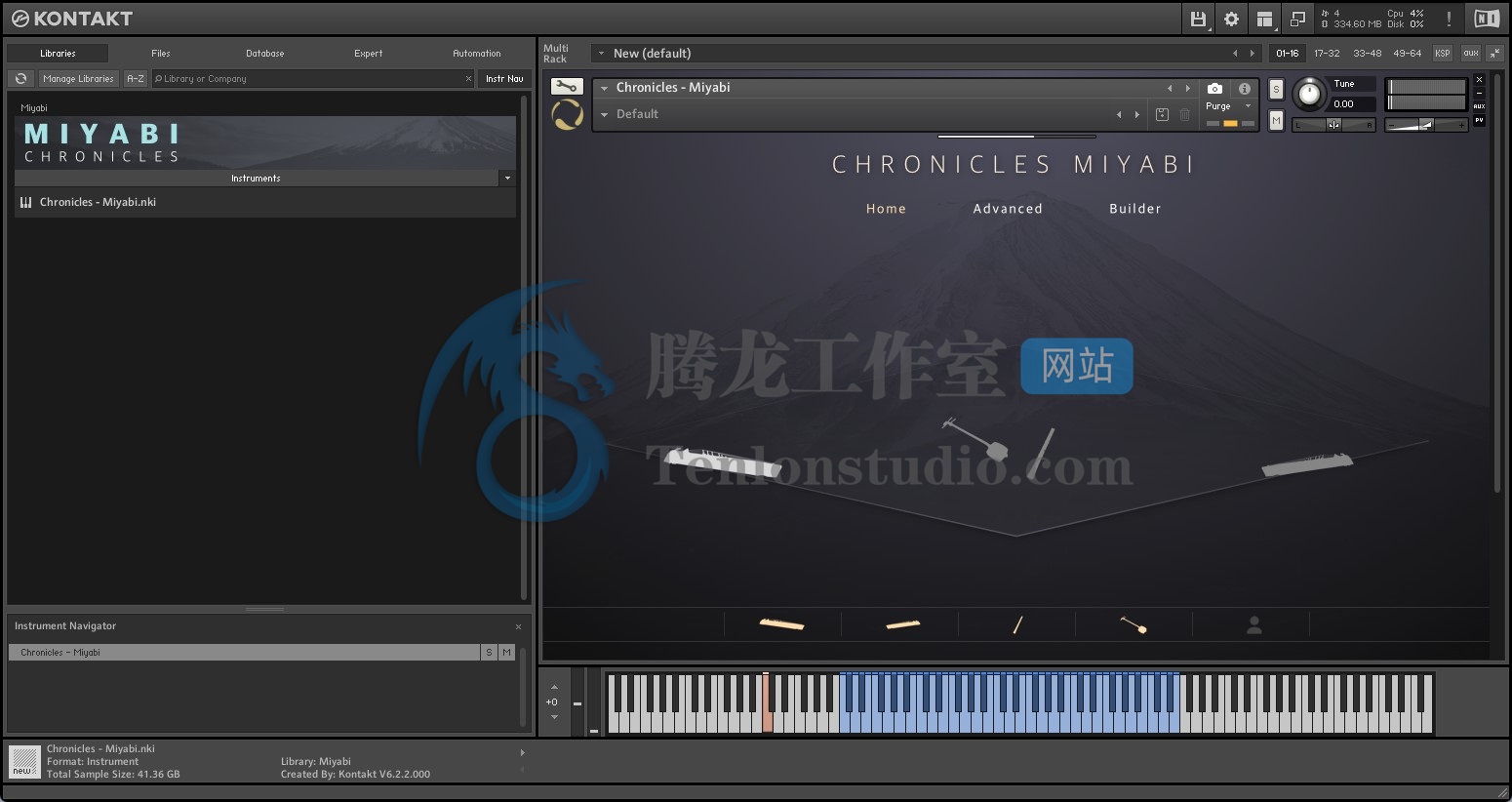Toggle Instr Nav button
The image size is (1512, 802).
(x=504, y=78)
